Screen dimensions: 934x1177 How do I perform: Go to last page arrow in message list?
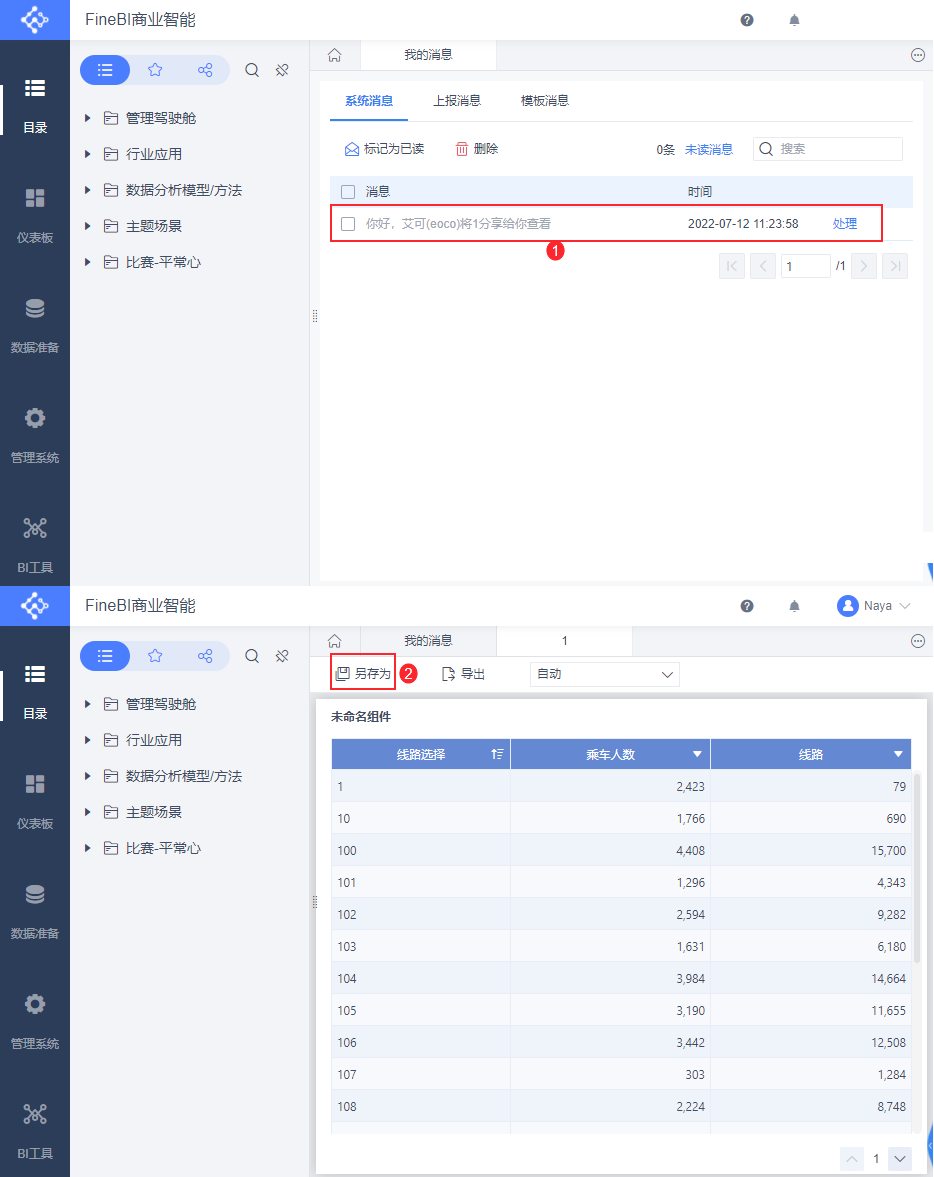point(895,266)
